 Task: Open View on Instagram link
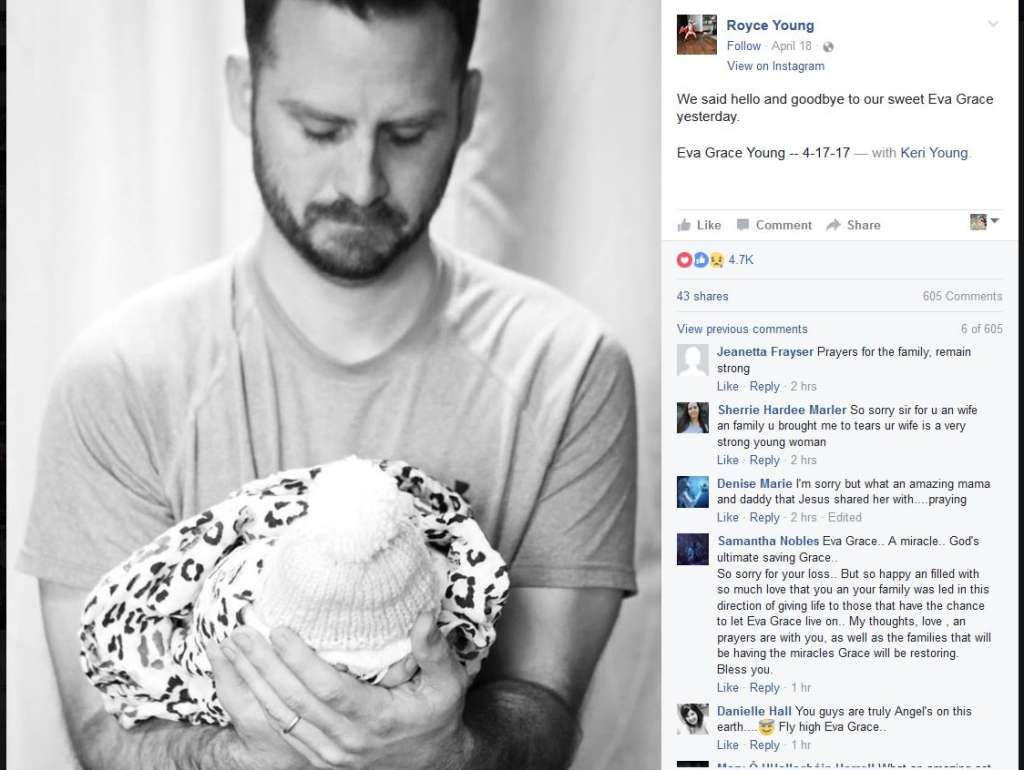[x=775, y=66]
